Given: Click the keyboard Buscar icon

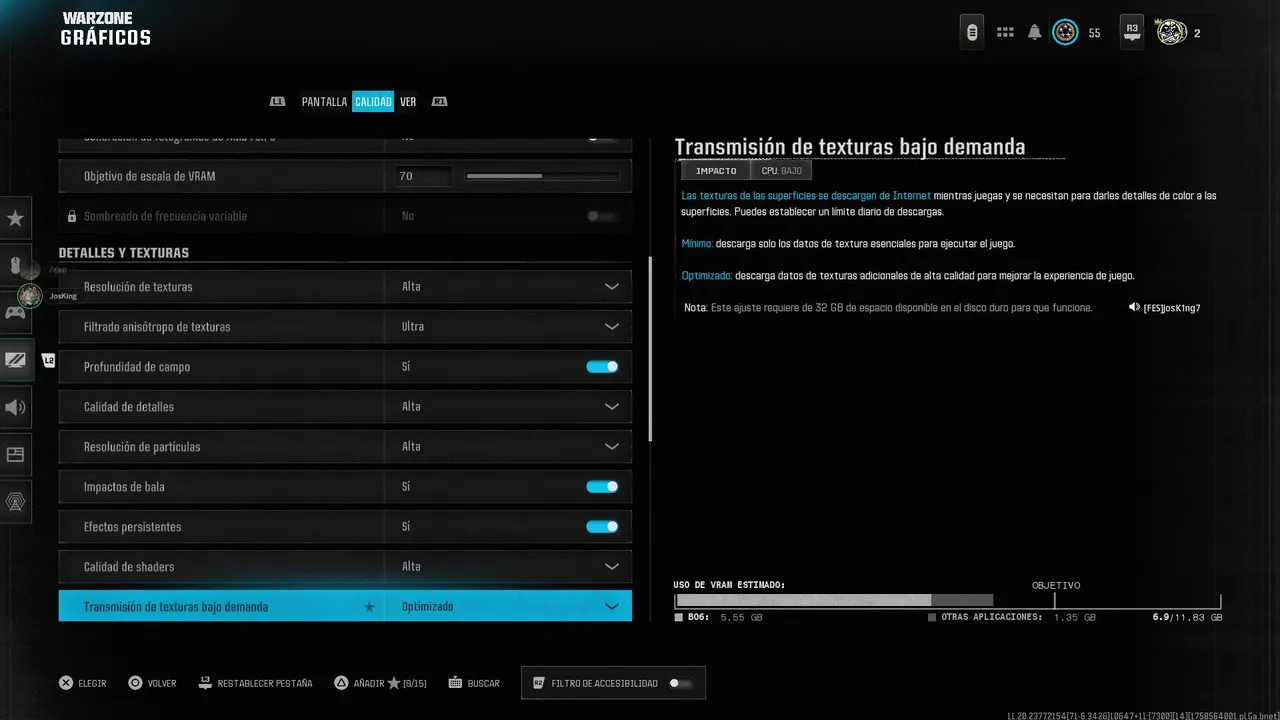Looking at the screenshot, I should [455, 683].
